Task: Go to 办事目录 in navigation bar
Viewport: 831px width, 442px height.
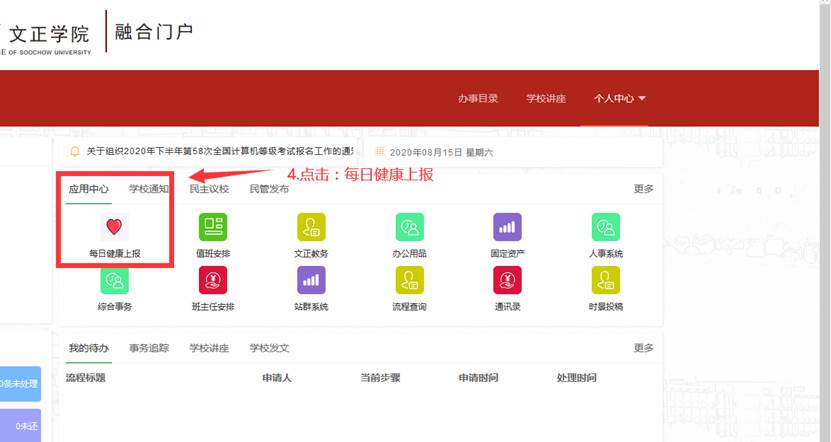Action: (476, 99)
